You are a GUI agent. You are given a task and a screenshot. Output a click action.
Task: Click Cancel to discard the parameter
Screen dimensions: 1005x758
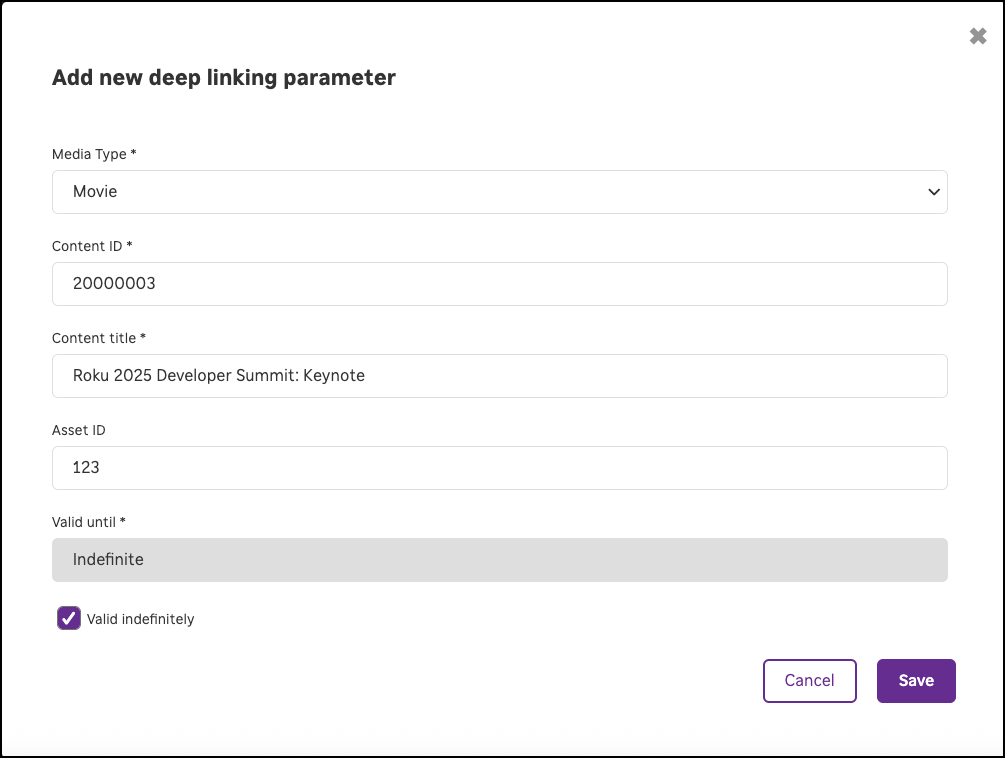click(809, 680)
